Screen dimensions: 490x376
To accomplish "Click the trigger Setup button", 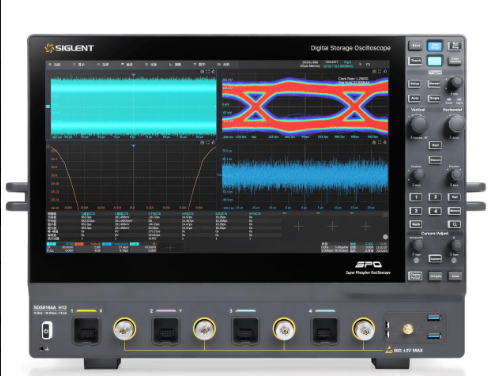I will point(415,84).
